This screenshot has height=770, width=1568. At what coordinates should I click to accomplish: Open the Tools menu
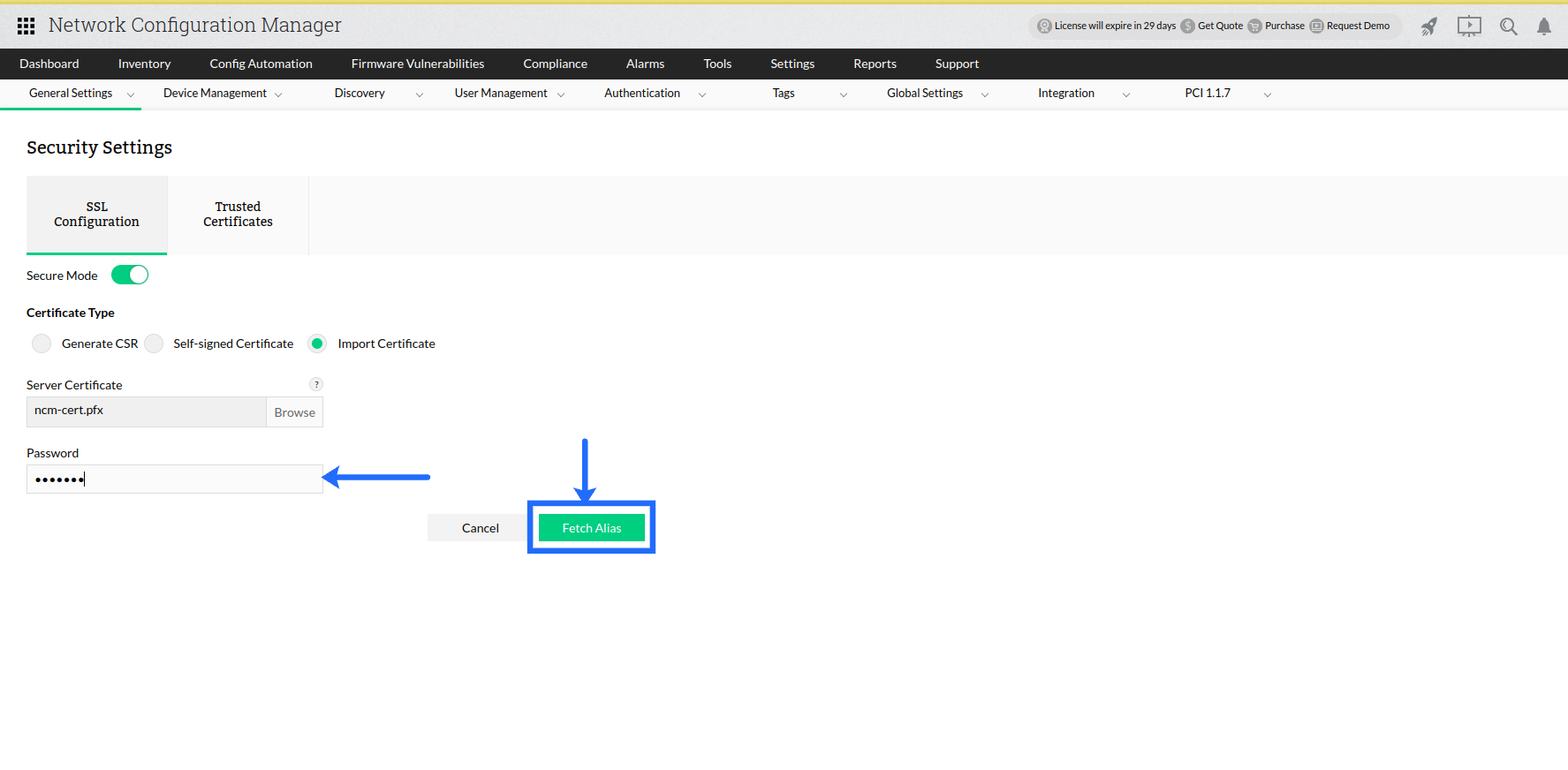(717, 64)
